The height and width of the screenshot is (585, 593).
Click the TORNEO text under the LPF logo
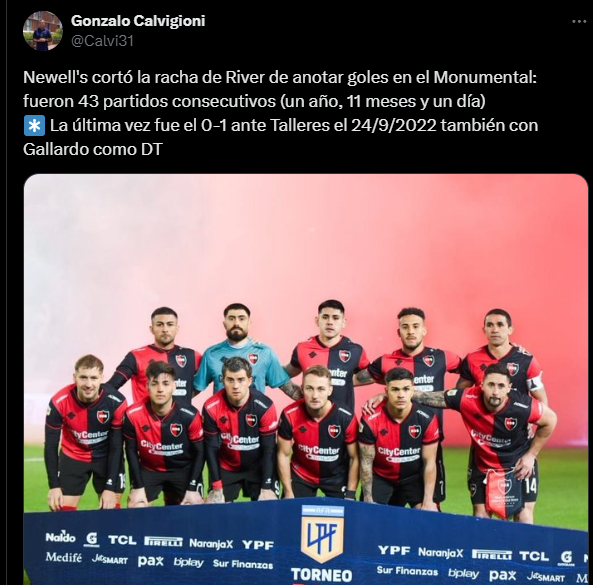pyautogui.click(x=322, y=575)
